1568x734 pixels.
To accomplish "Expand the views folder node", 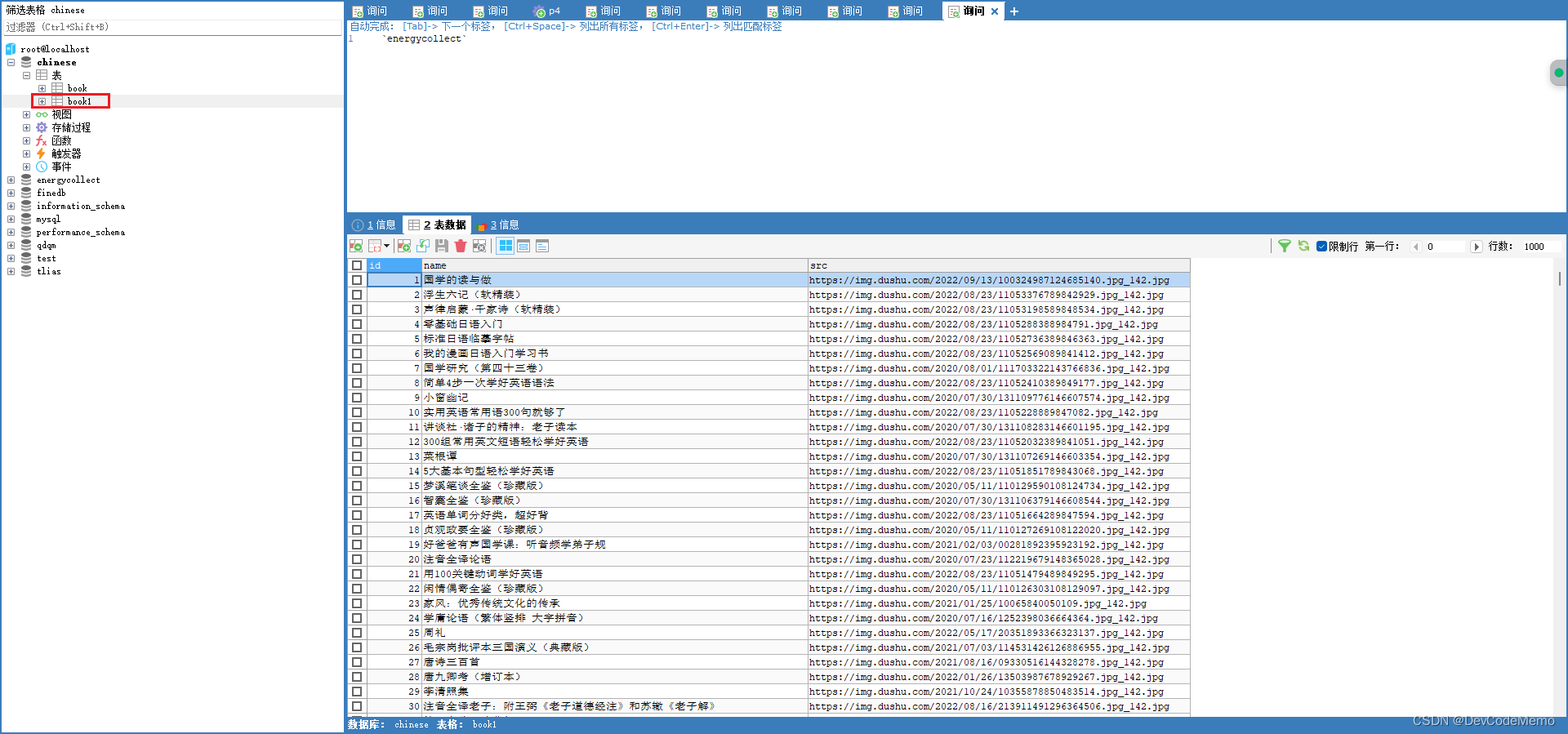I will pos(26,114).
